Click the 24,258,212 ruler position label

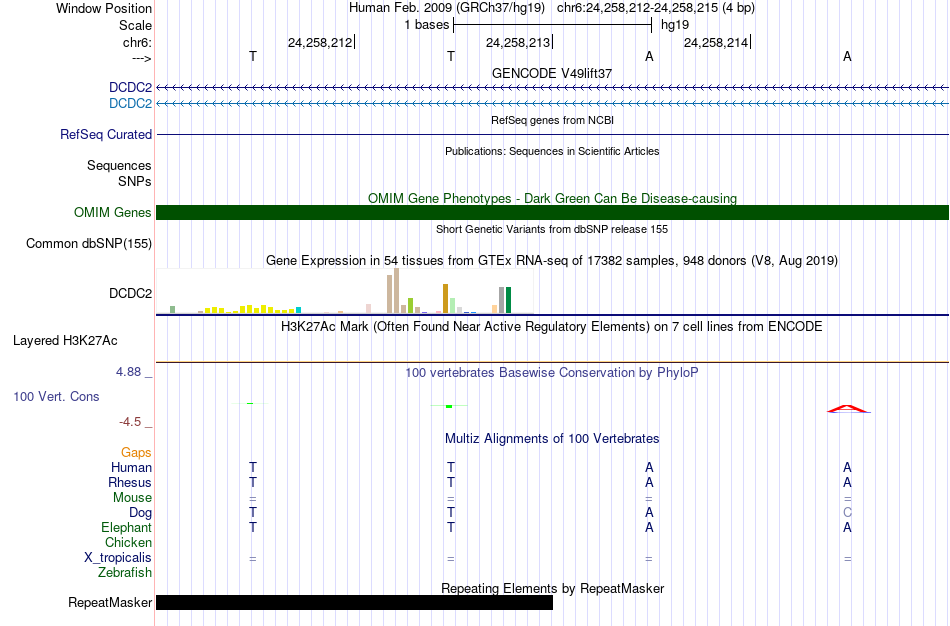pos(320,42)
